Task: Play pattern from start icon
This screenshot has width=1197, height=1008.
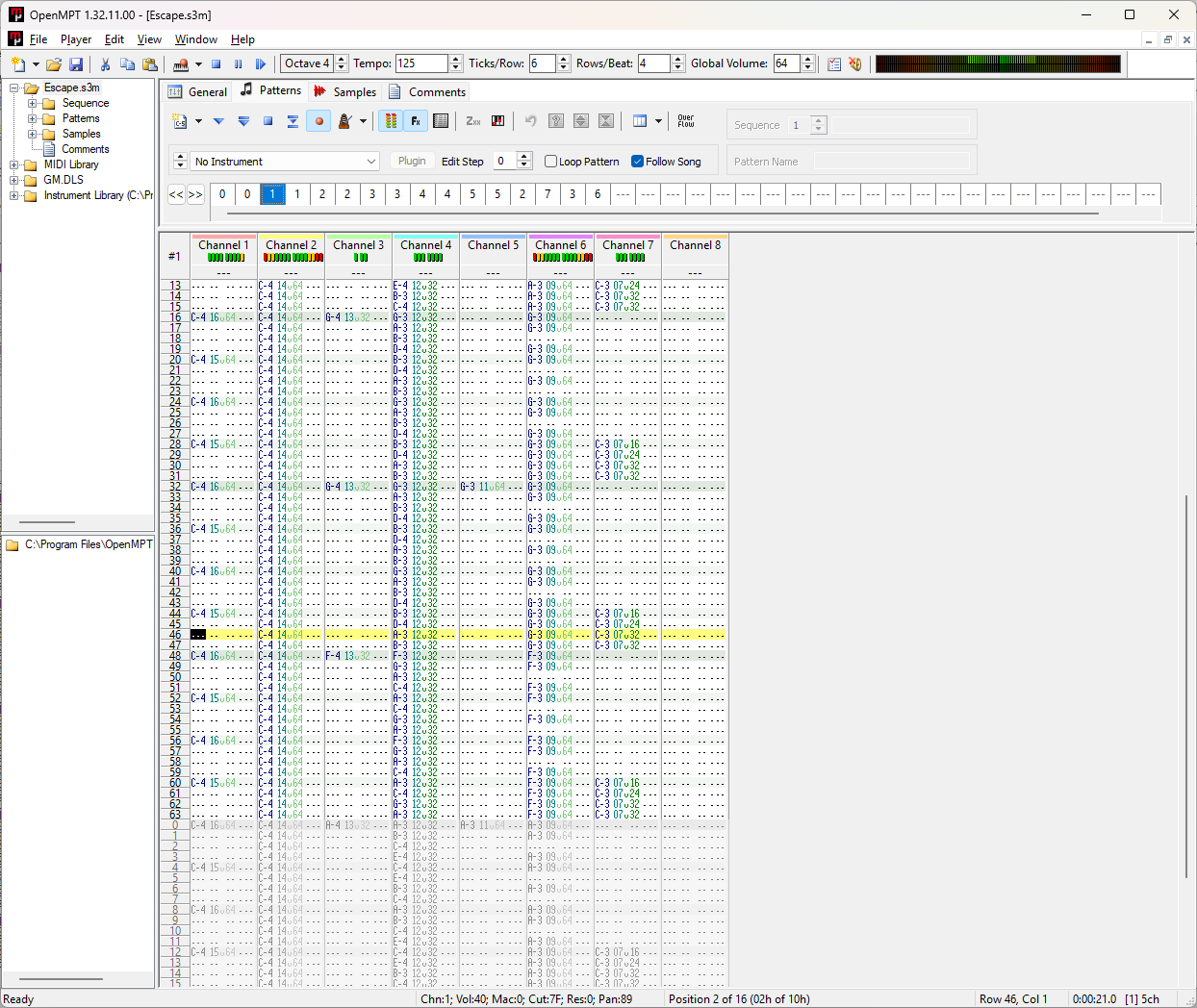Action: (x=243, y=121)
